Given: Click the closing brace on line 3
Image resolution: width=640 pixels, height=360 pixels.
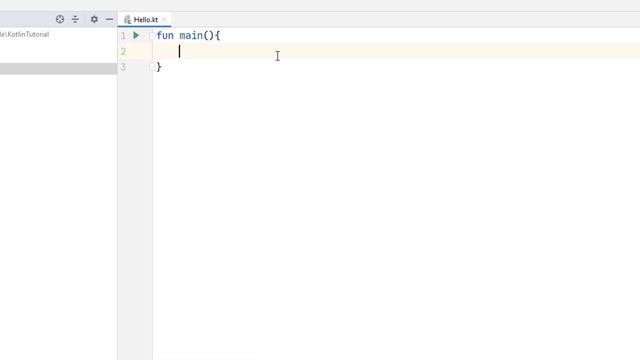Looking at the screenshot, I should [159, 67].
